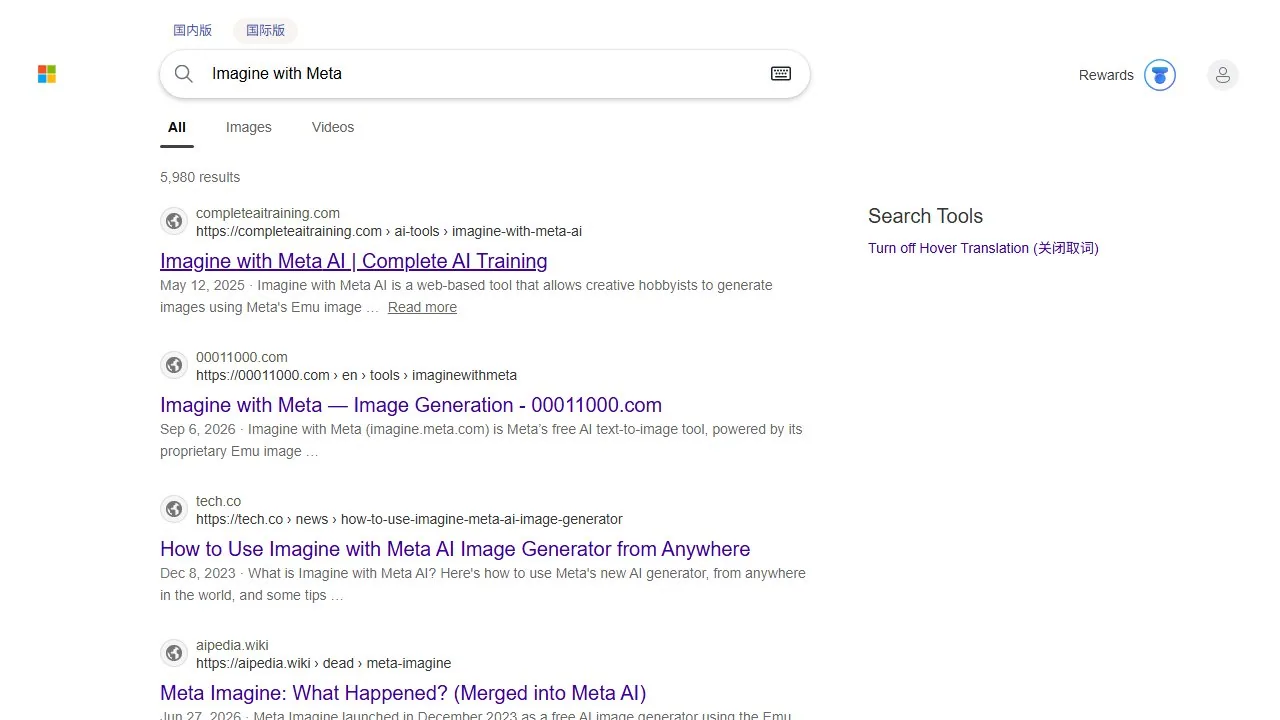
Task: Open the Rewards medal icon
Action: (1160, 75)
